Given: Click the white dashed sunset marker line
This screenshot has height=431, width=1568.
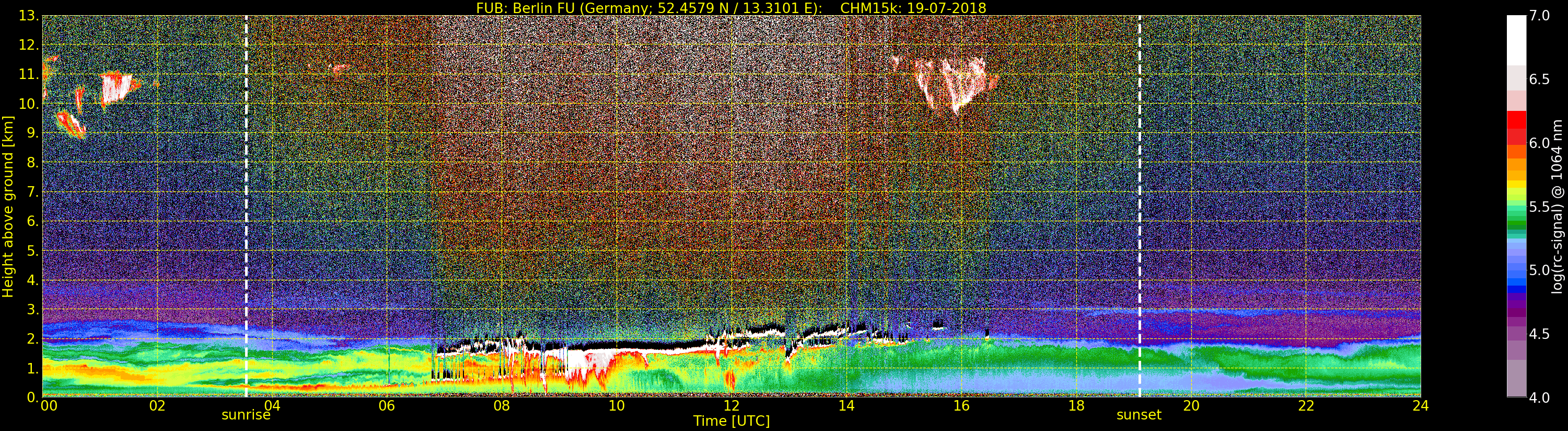Looking at the screenshot, I should [1140, 206].
